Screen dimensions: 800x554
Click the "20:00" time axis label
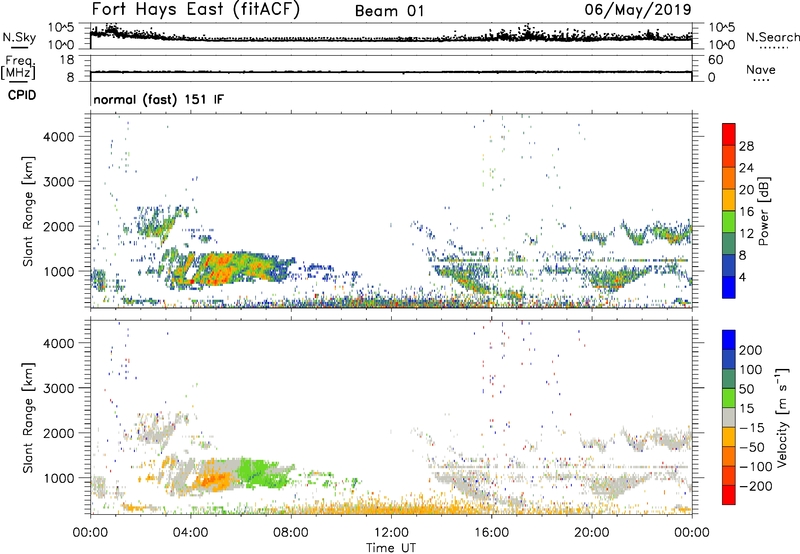tap(591, 533)
